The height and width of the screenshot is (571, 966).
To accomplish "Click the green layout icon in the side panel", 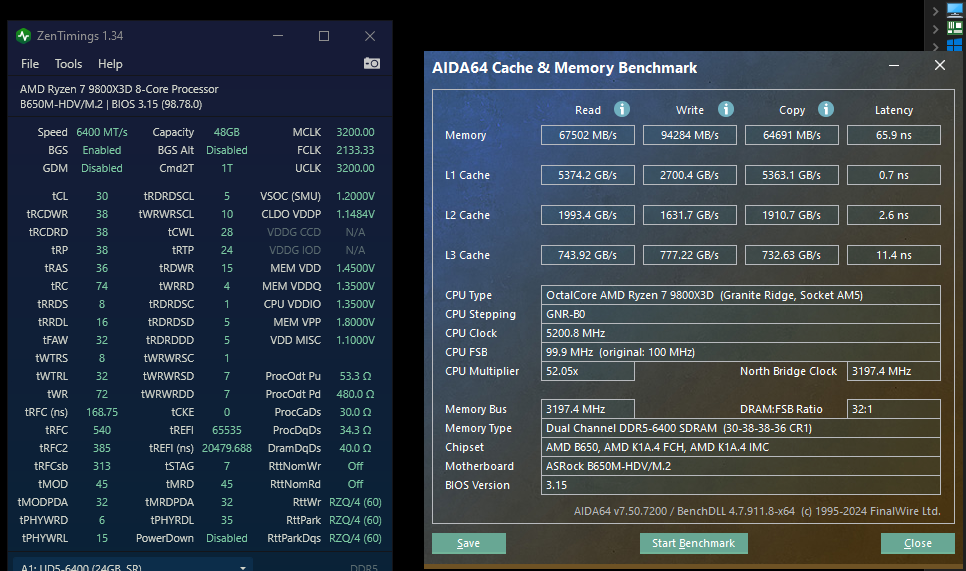I will tap(954, 27).
